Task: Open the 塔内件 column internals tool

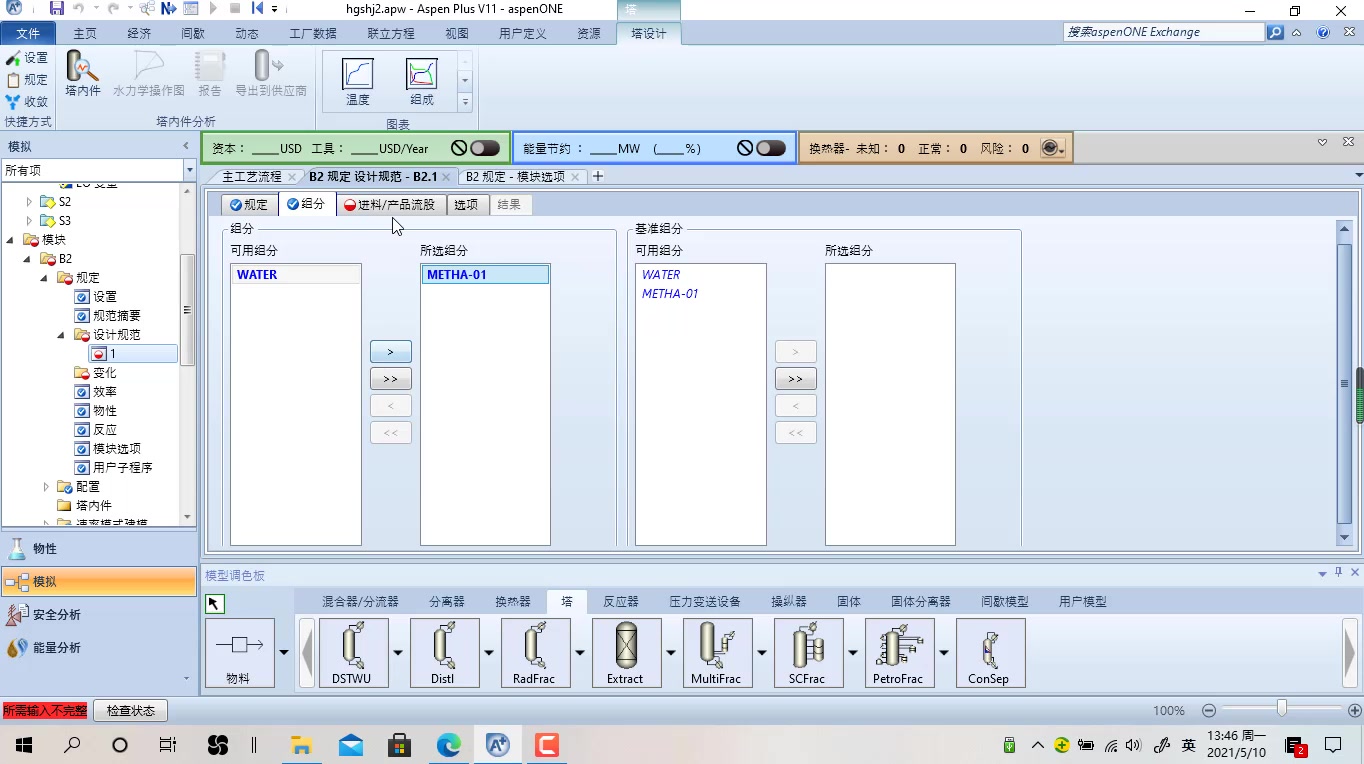Action: pyautogui.click(x=83, y=73)
